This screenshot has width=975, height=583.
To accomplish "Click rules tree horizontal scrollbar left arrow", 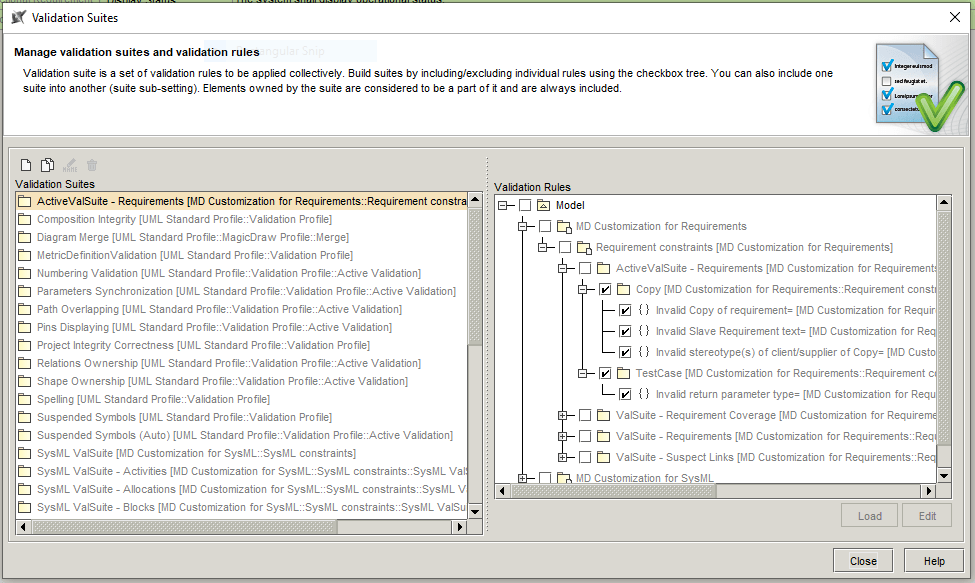I will [x=502, y=491].
